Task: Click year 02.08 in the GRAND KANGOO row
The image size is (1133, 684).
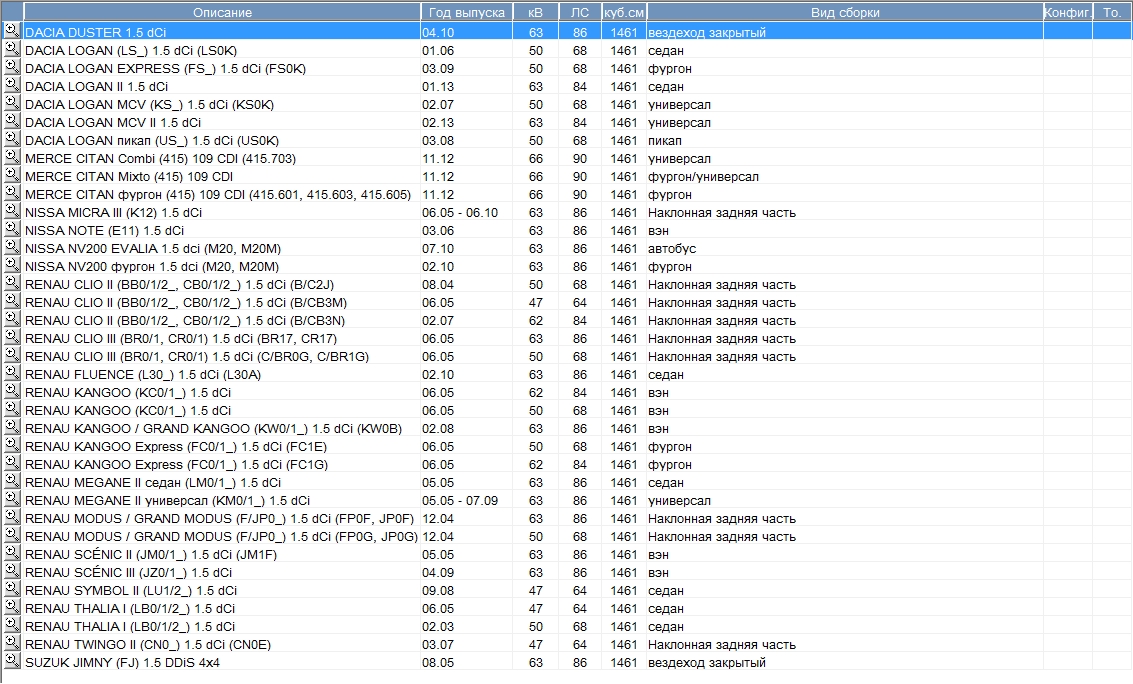Action: [x=438, y=428]
